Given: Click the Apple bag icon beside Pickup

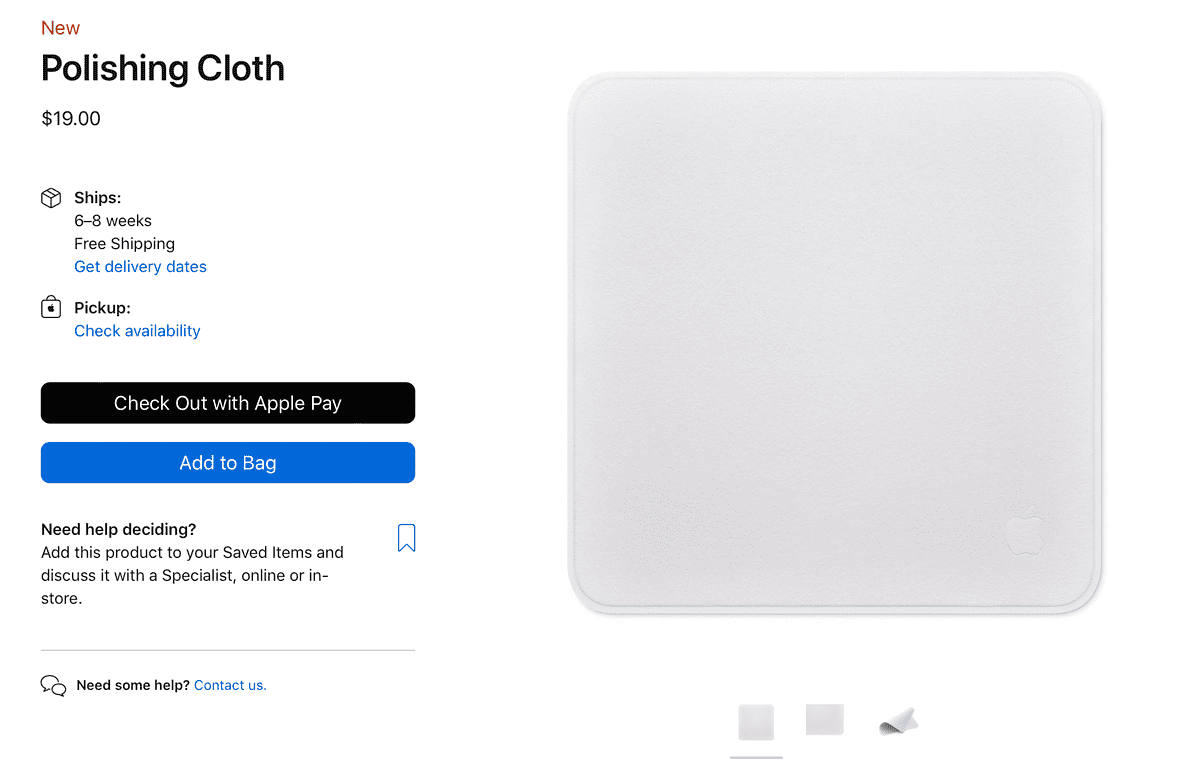Looking at the screenshot, I should [51, 307].
